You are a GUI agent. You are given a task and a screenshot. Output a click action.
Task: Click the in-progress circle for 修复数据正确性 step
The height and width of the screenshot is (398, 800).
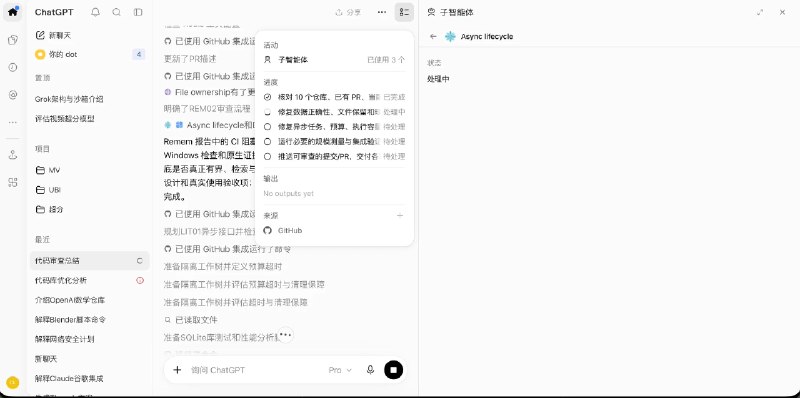pos(267,111)
